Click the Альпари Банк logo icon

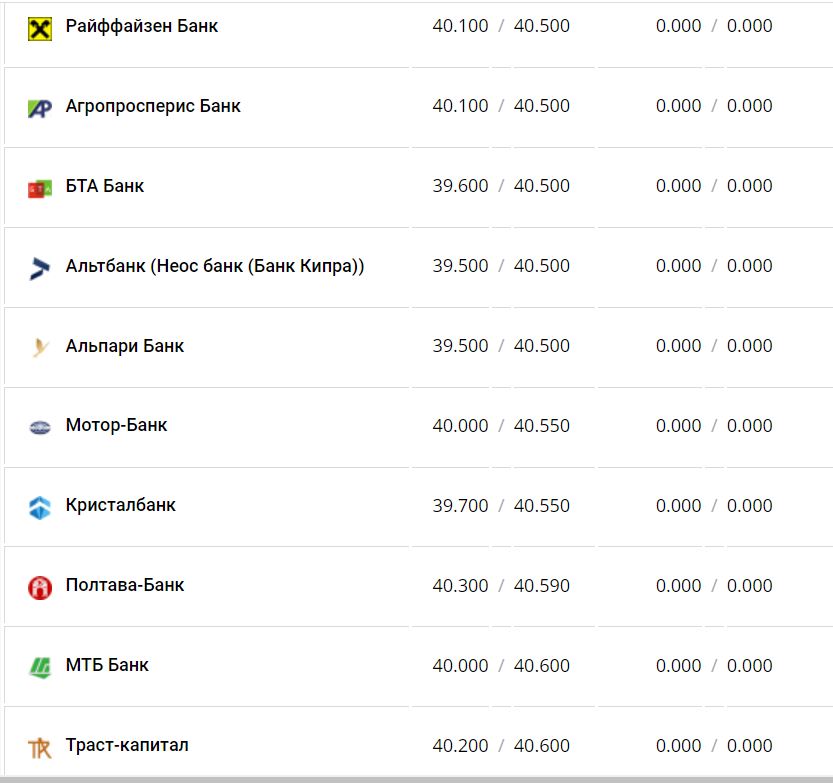click(39, 348)
